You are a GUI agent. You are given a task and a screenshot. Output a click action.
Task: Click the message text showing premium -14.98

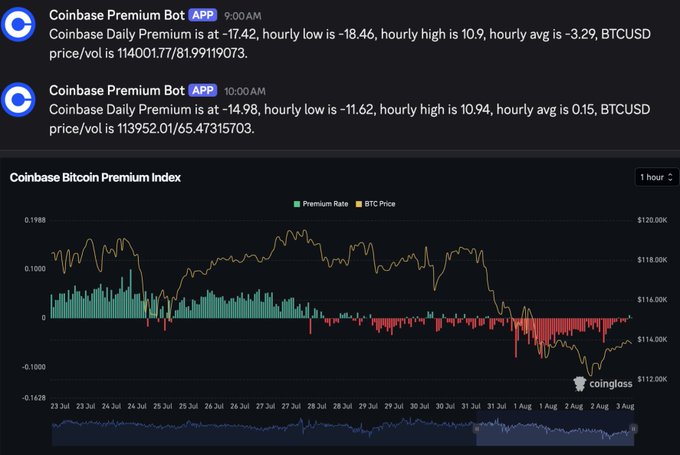click(350, 119)
